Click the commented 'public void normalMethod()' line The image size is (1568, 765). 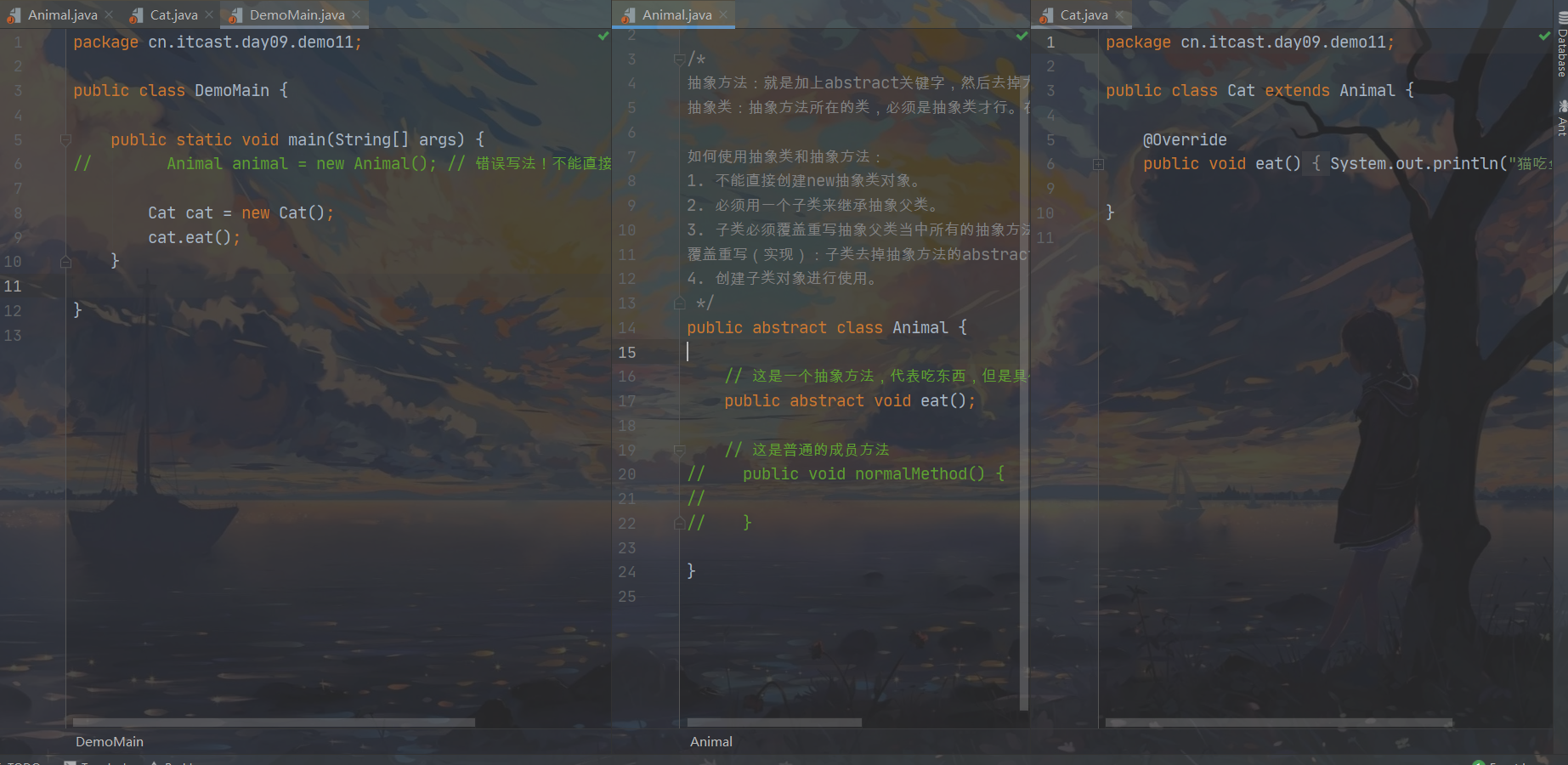(846, 473)
